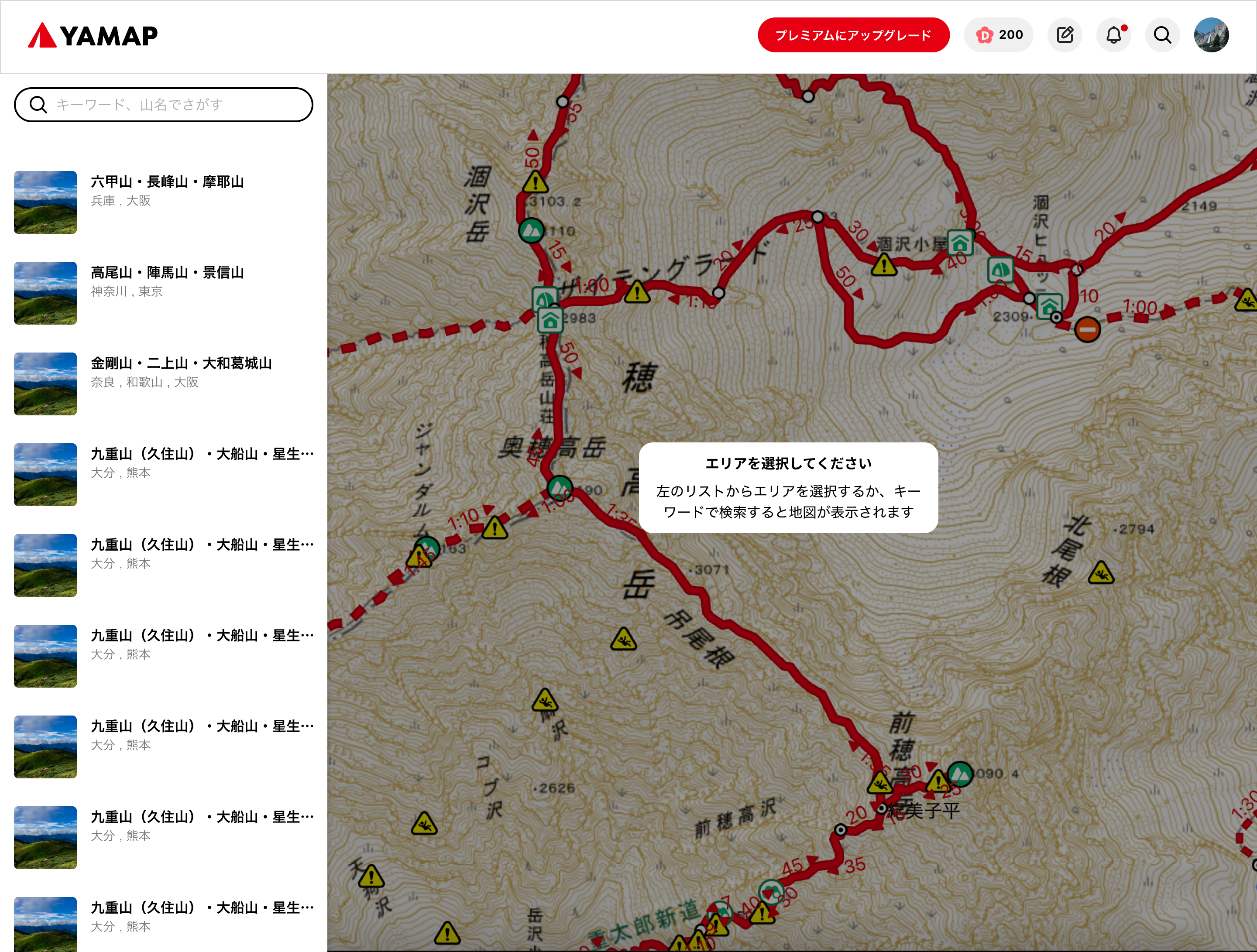Open the user profile avatar
The height and width of the screenshot is (952, 1257).
tap(1211, 35)
